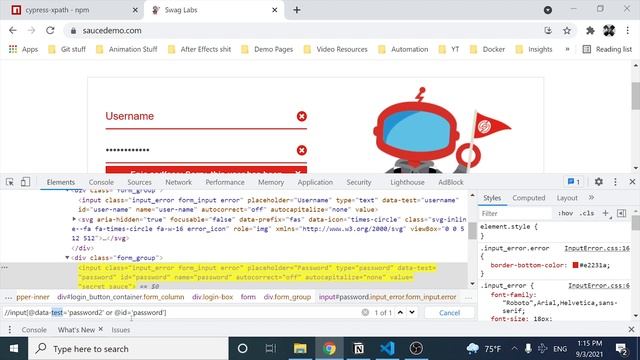This screenshot has height=360, width=640.
Task: Reload the saucedemo.com page
Action: pyautogui.click(x=50, y=31)
